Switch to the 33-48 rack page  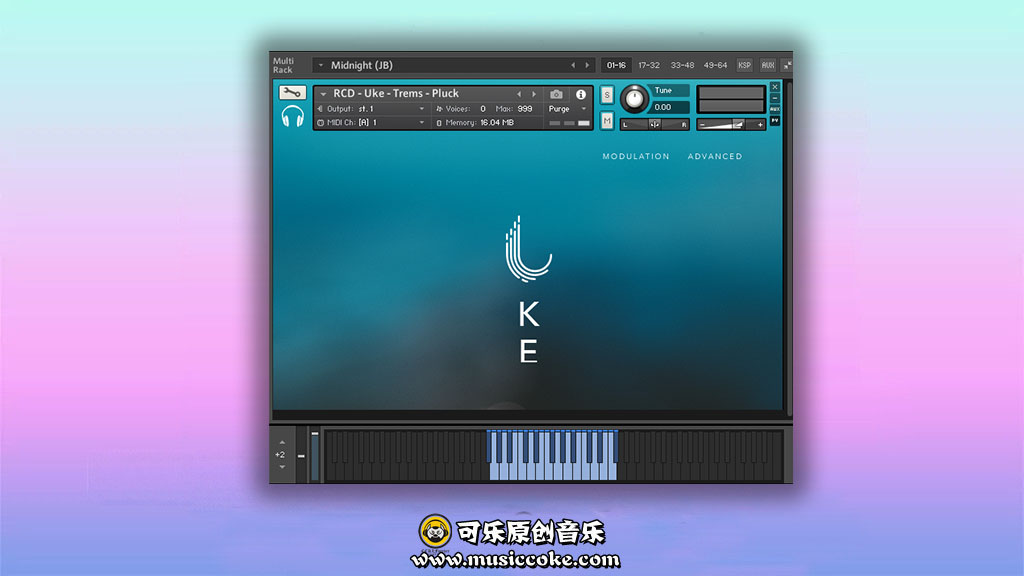coord(682,65)
